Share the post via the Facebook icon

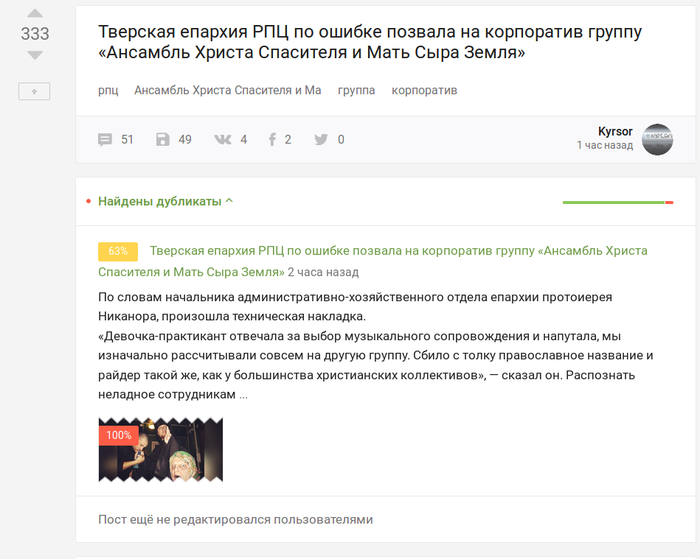point(272,140)
